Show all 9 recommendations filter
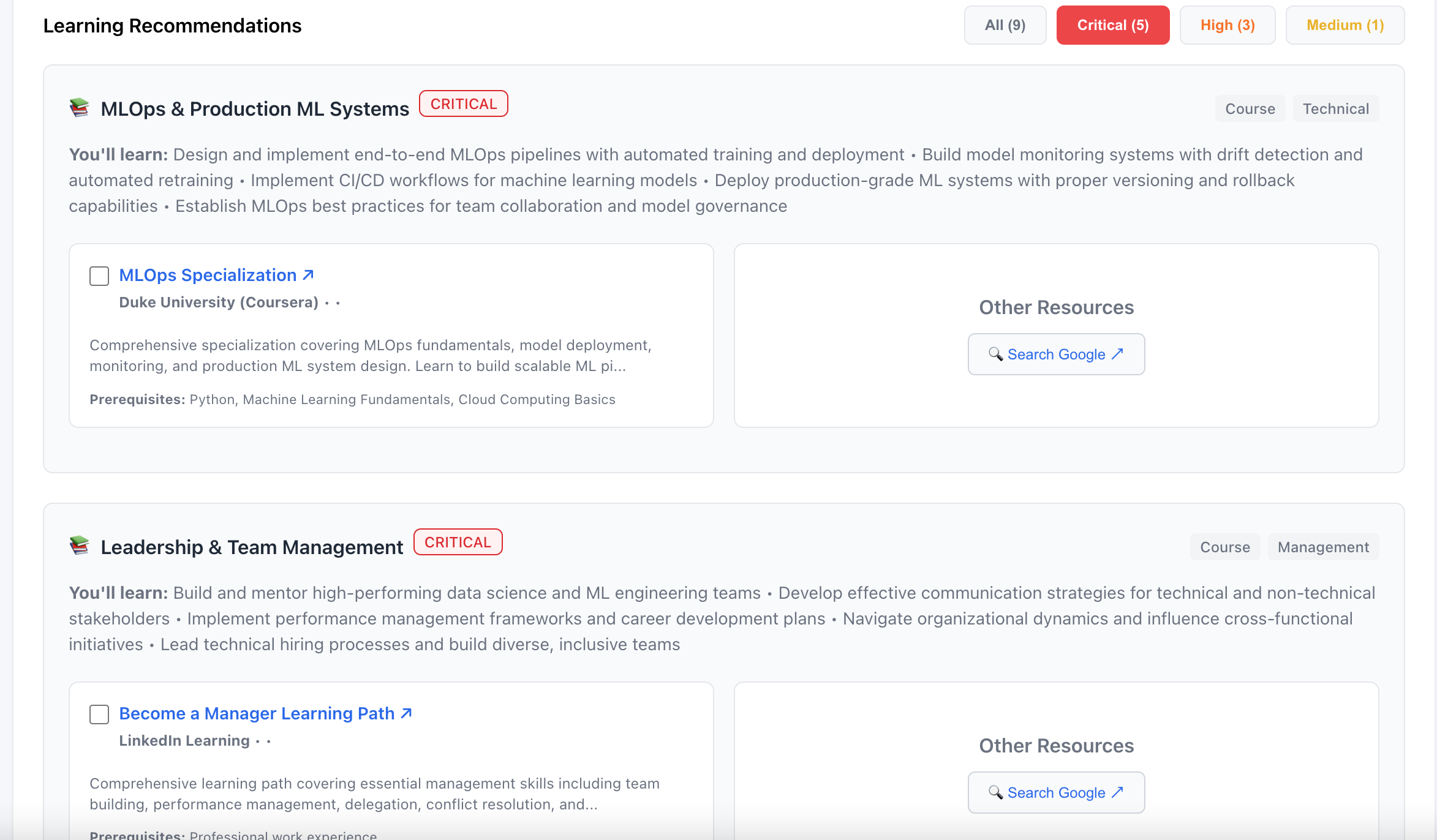Screen dimensions: 1437x840 1005,25
